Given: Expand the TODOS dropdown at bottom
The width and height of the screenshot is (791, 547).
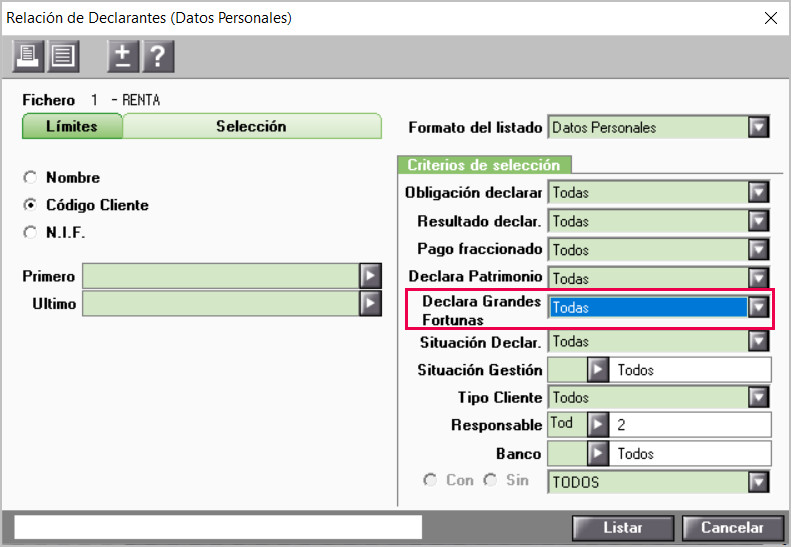Looking at the screenshot, I should [758, 482].
